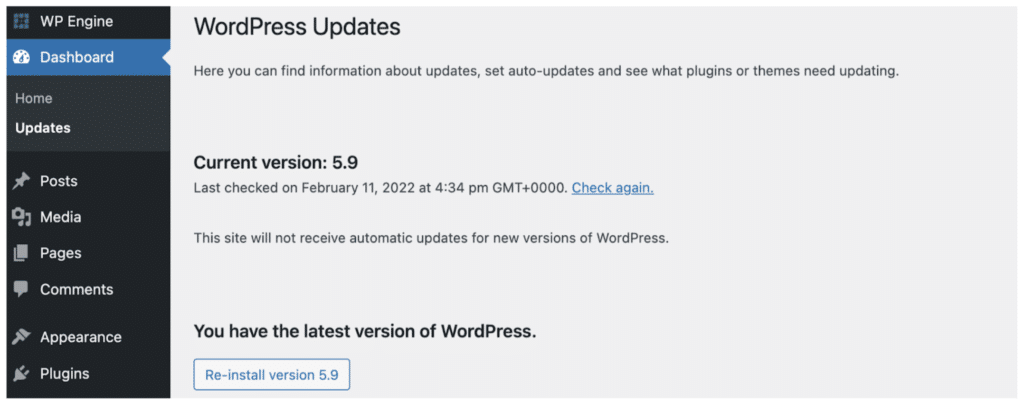Click the Comments speech bubble icon
This screenshot has height=404, width=1024.
[21, 289]
